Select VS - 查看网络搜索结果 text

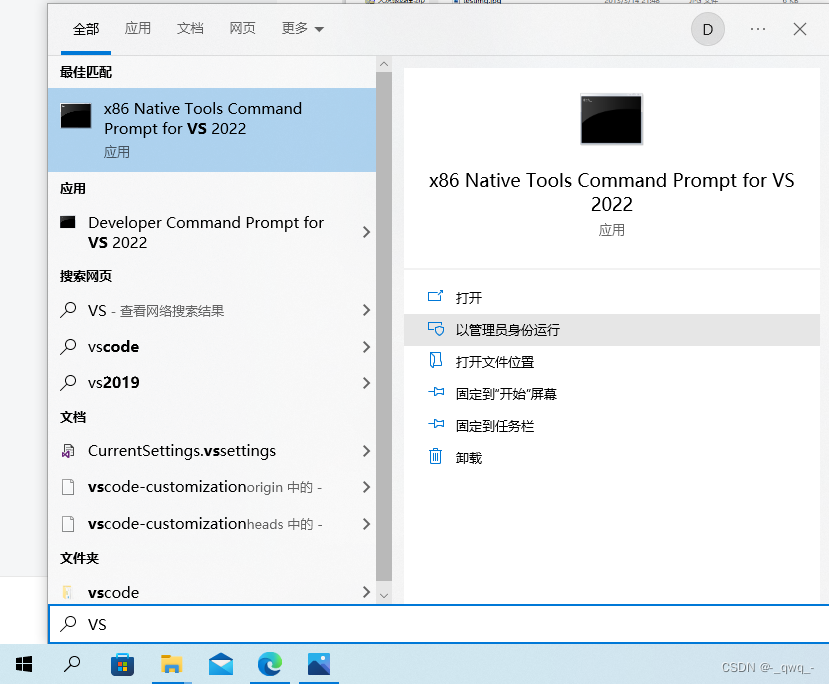tap(156, 310)
